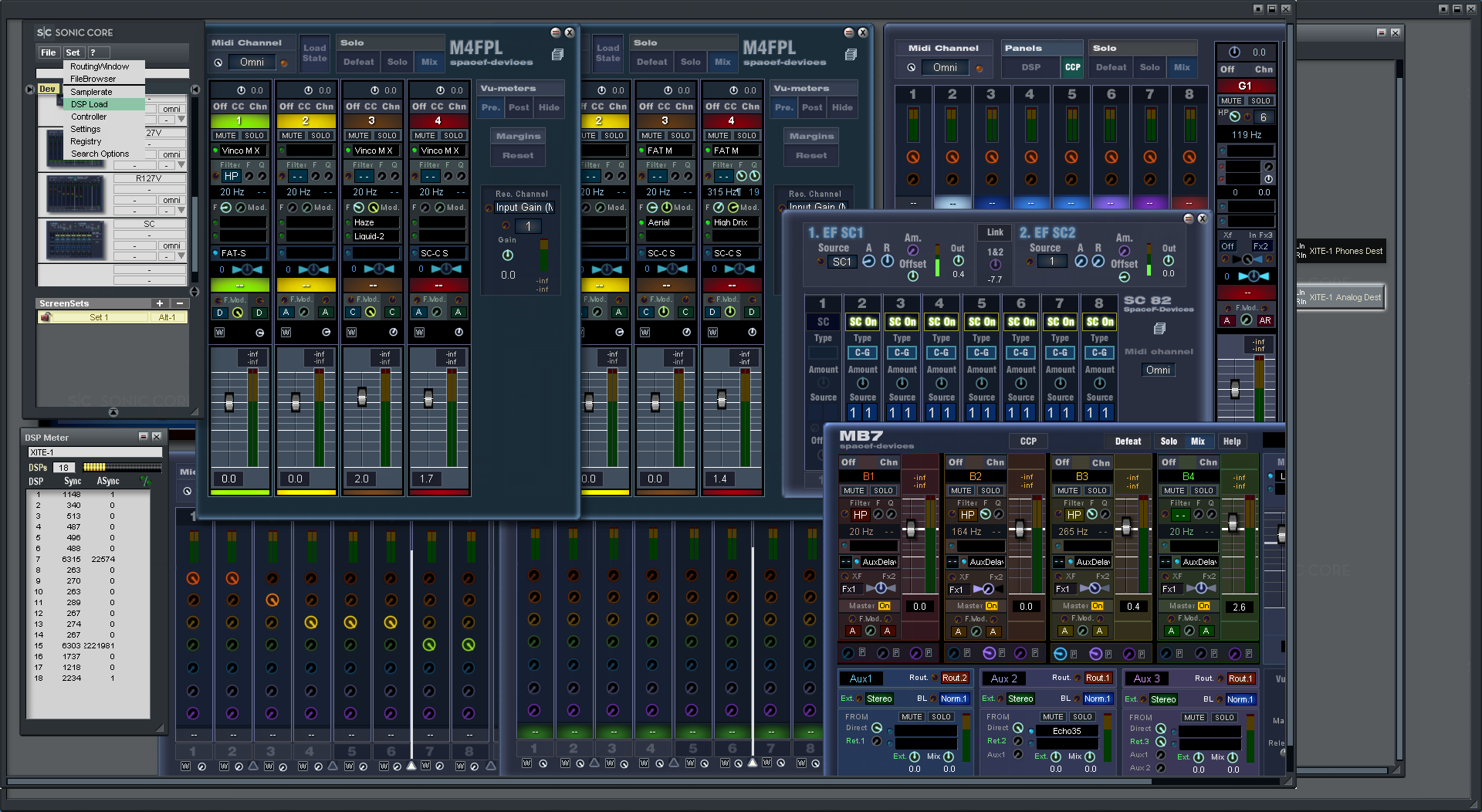Click the second M4FPL preset list icon
Screen dimensions: 1482x812
(851, 55)
